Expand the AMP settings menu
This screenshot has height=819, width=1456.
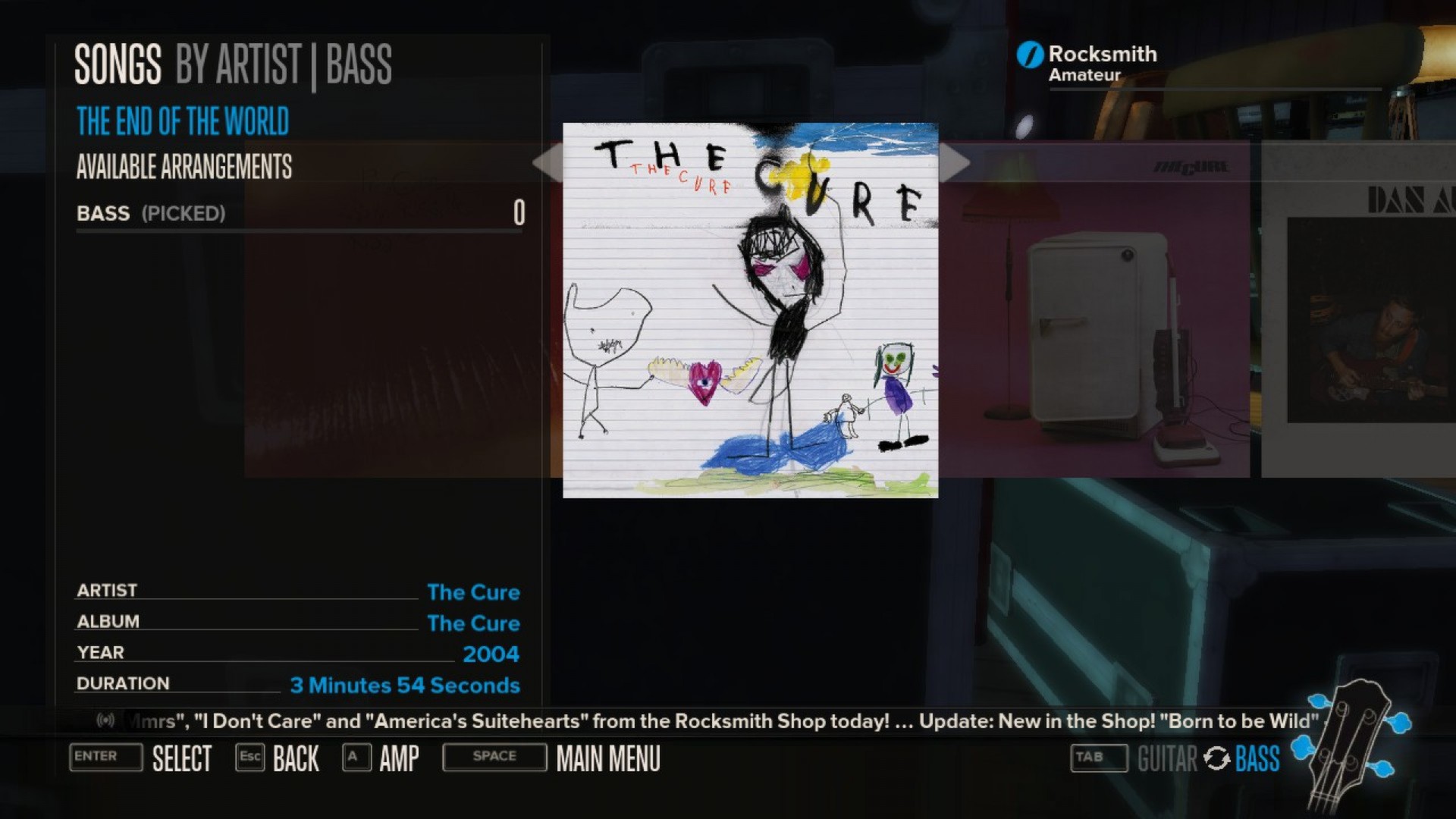coord(400,758)
